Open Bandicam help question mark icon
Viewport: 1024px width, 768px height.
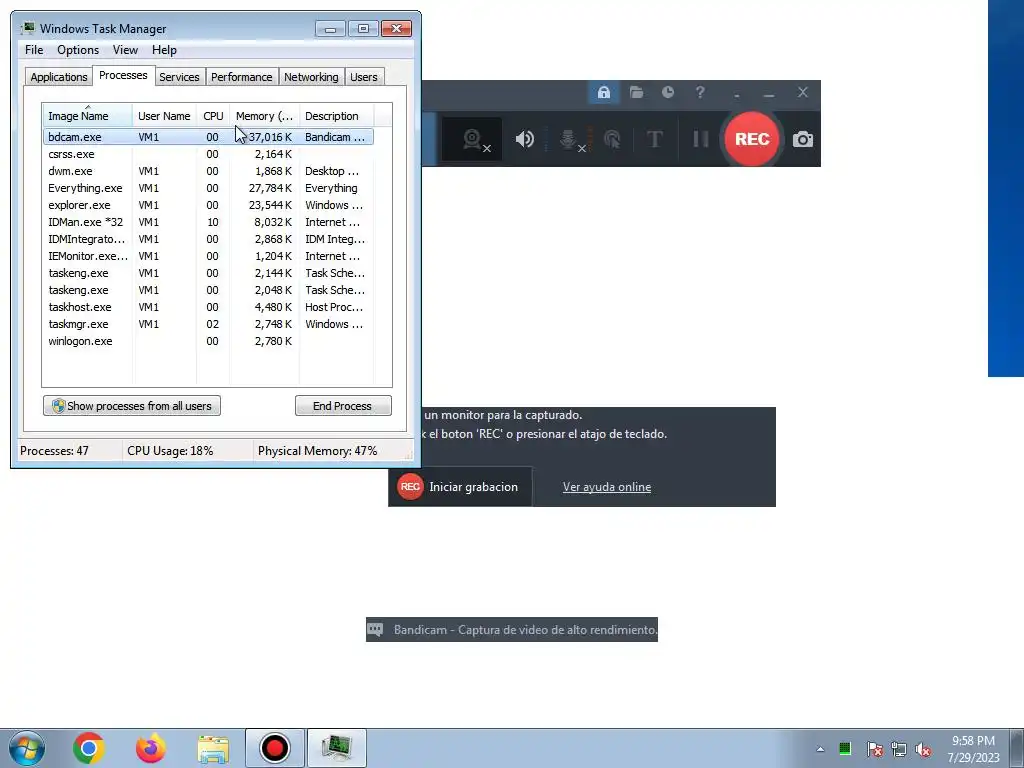[700, 93]
